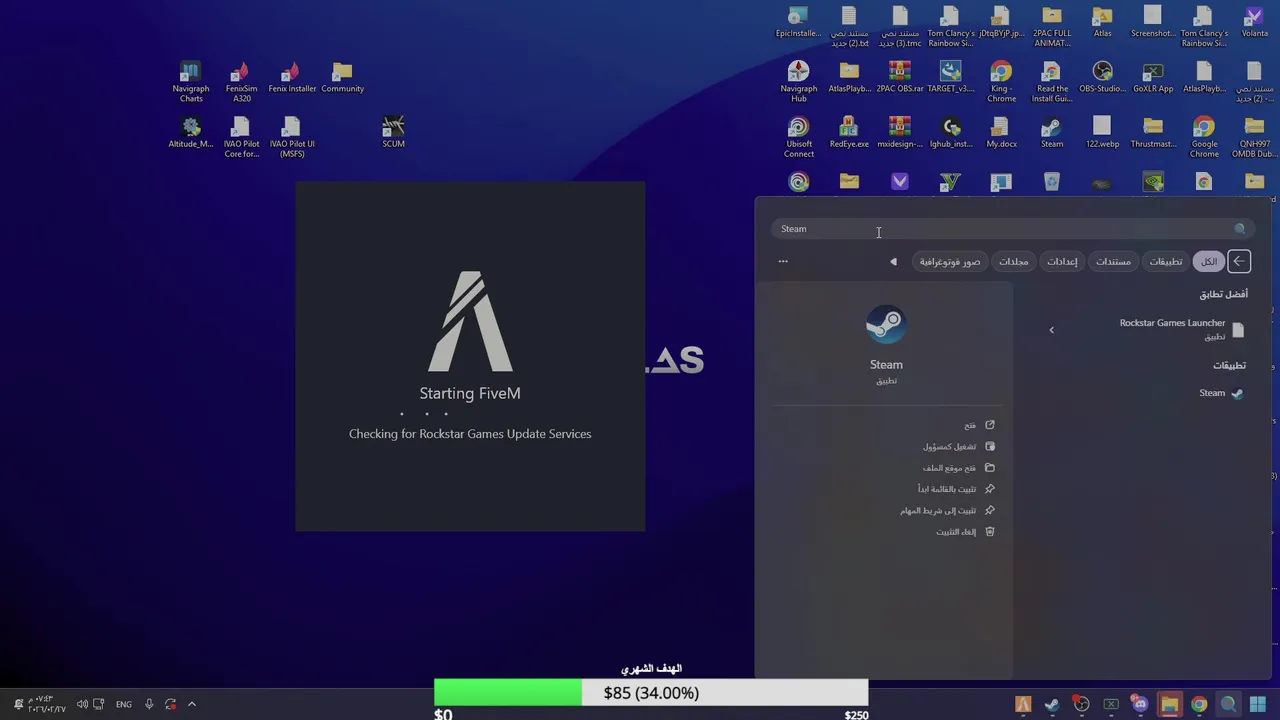Open the Screenshot... file on the desktop
The height and width of the screenshot is (720, 1280).
[1153, 23]
